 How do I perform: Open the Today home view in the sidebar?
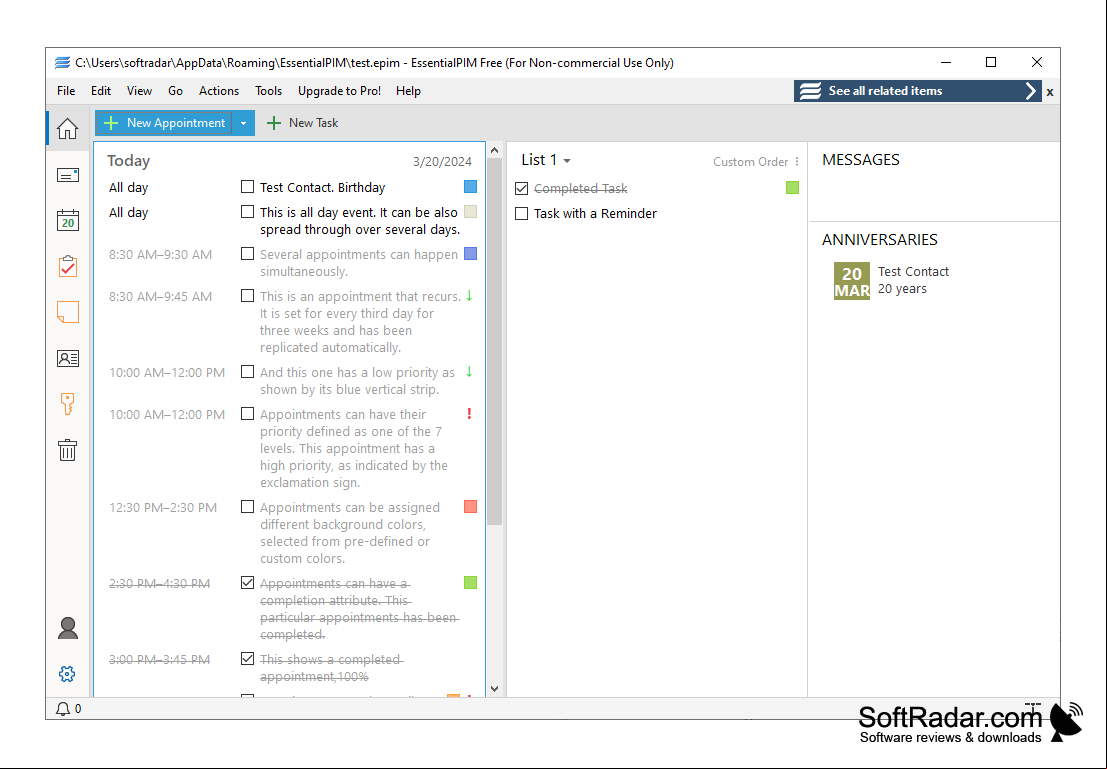click(x=68, y=129)
